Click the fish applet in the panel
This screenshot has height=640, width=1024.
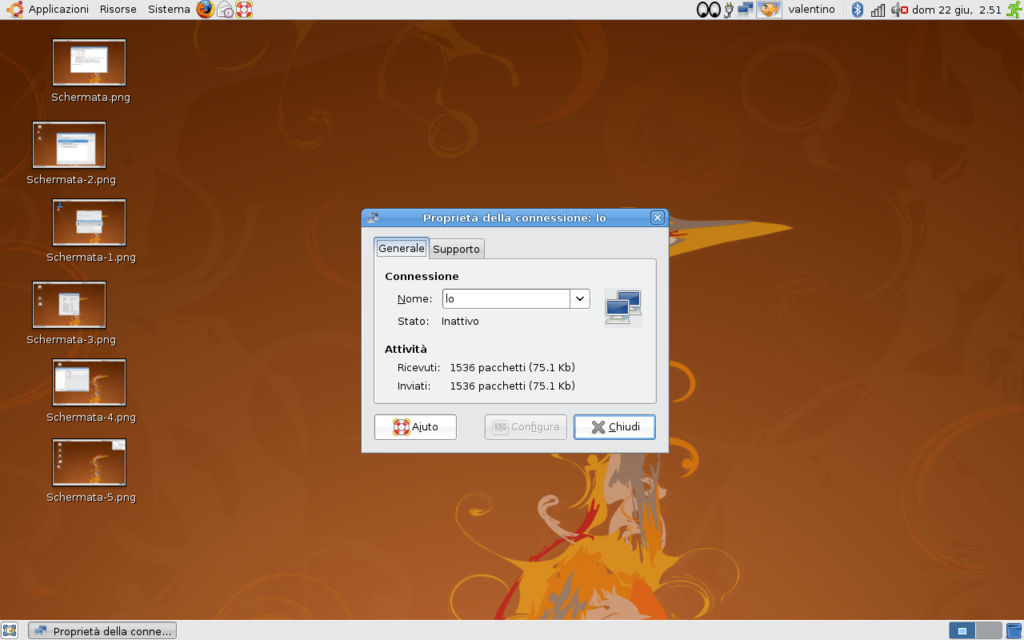pyautogui.click(x=769, y=10)
